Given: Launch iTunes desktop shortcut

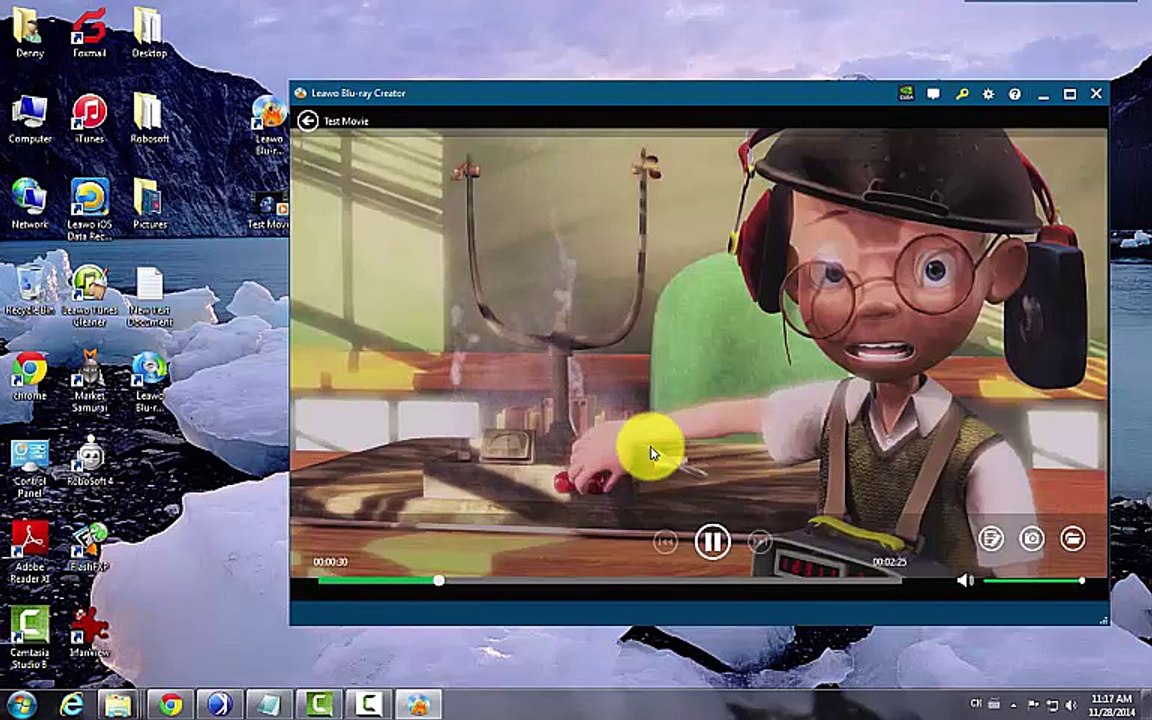Looking at the screenshot, I should [x=89, y=118].
